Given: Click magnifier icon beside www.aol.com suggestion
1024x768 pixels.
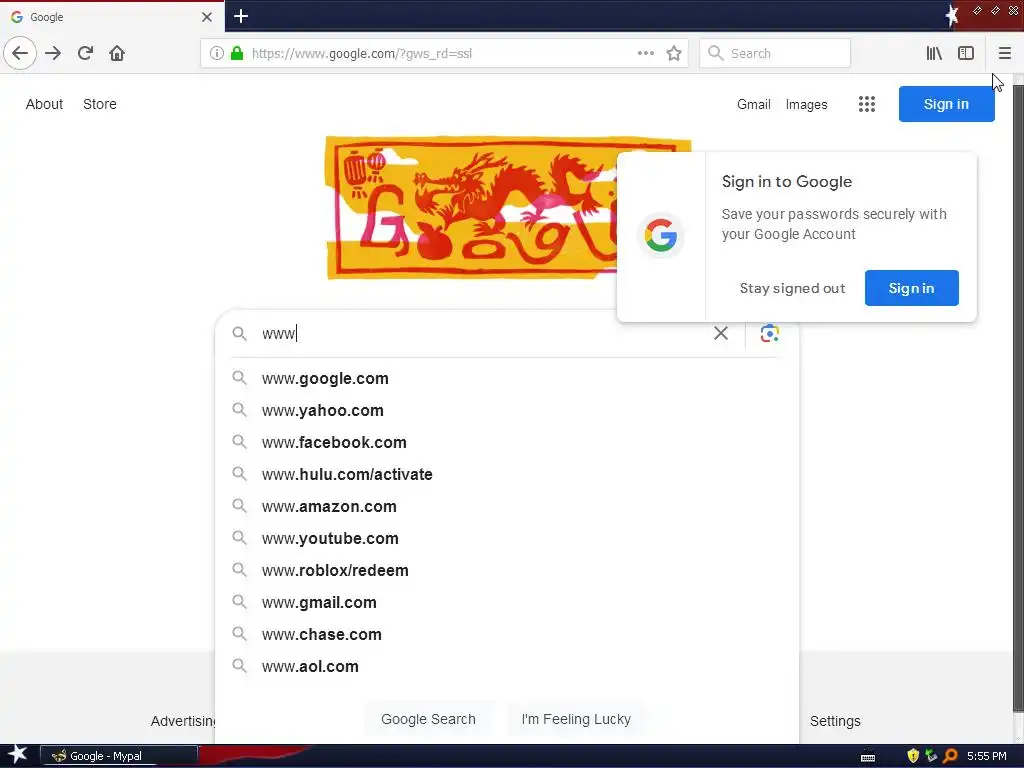Looking at the screenshot, I should [x=240, y=666].
